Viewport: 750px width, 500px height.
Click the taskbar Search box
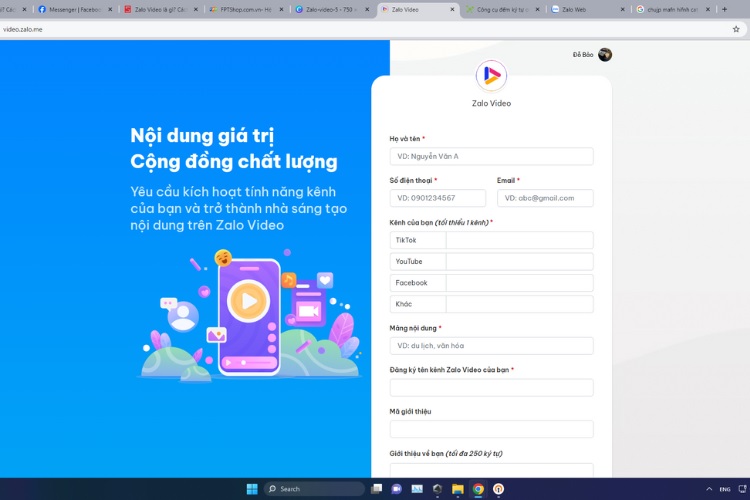314,489
